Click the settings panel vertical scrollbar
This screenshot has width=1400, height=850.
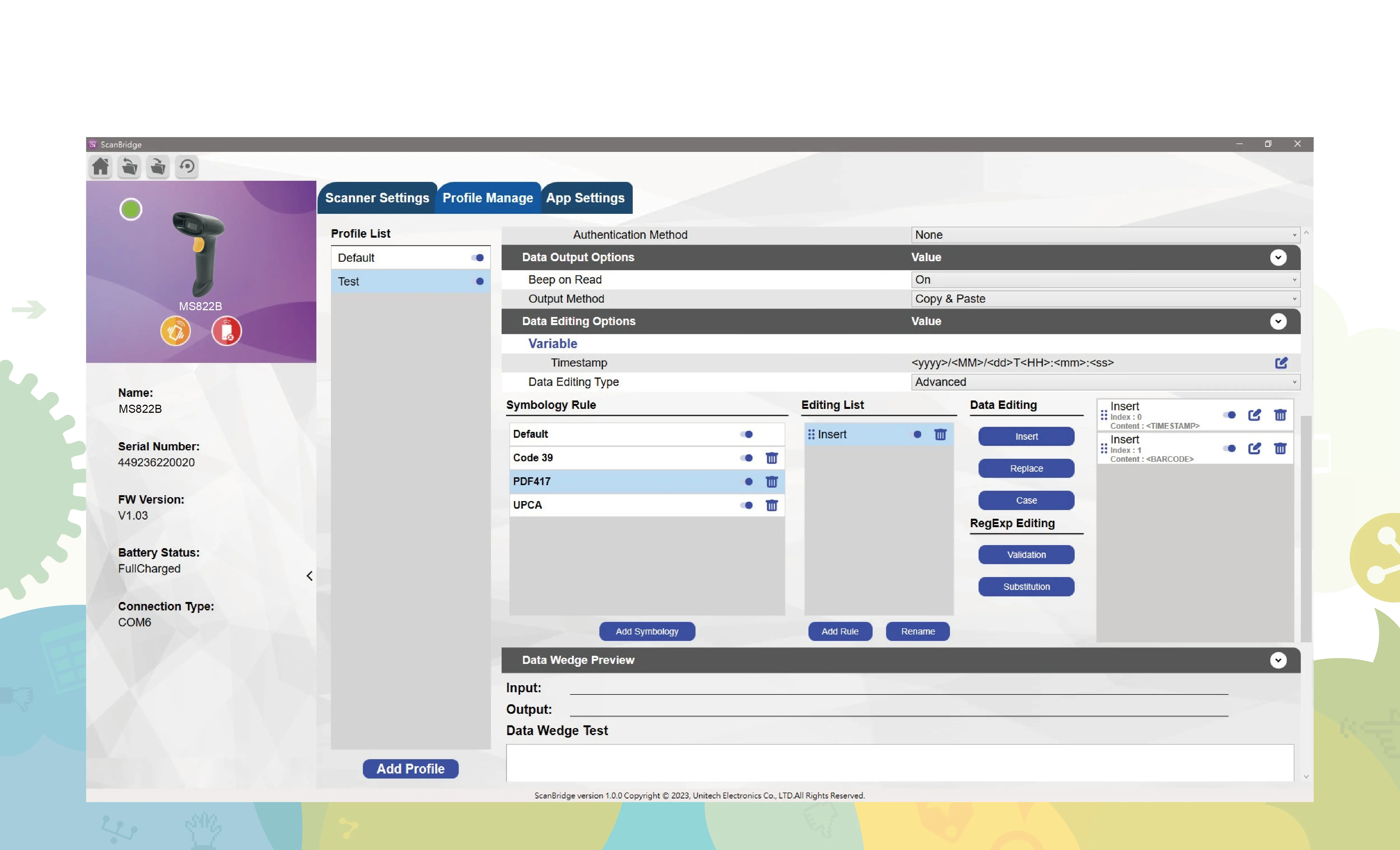tap(1306, 529)
